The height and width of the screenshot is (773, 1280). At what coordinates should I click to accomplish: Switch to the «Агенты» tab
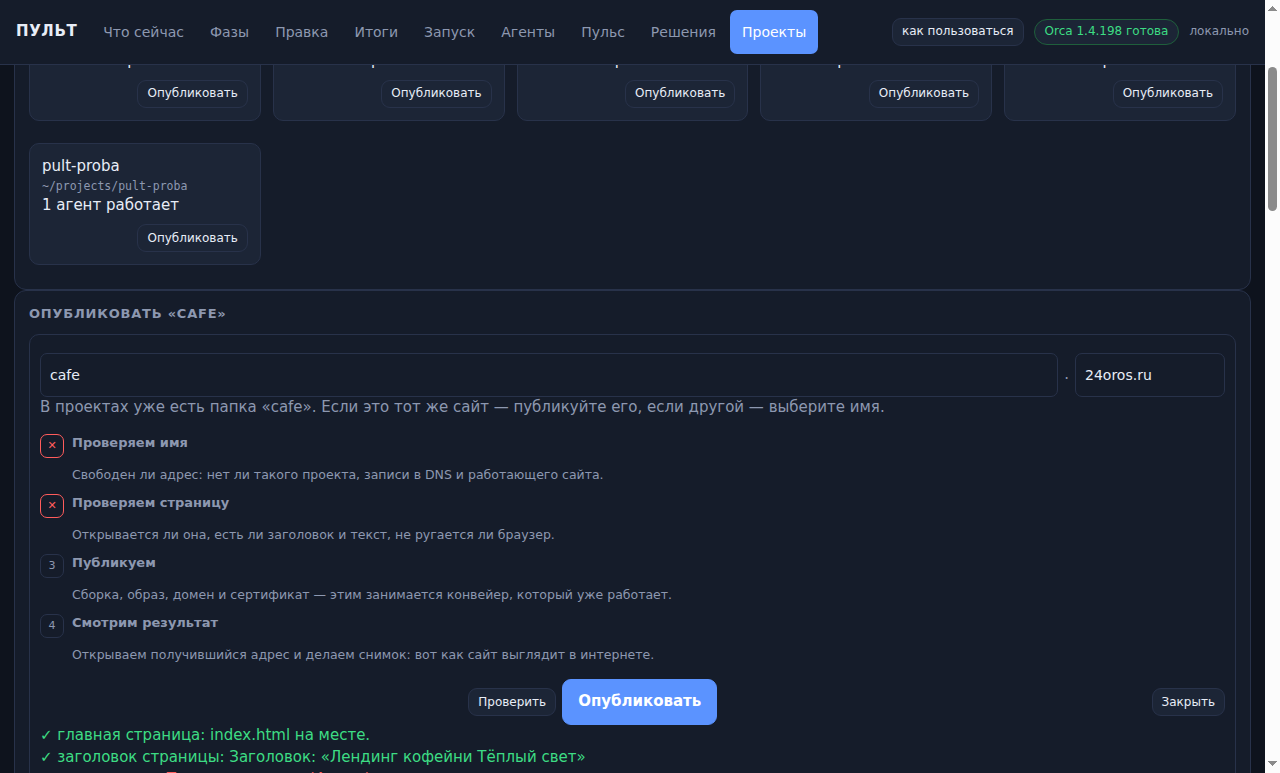pos(528,32)
